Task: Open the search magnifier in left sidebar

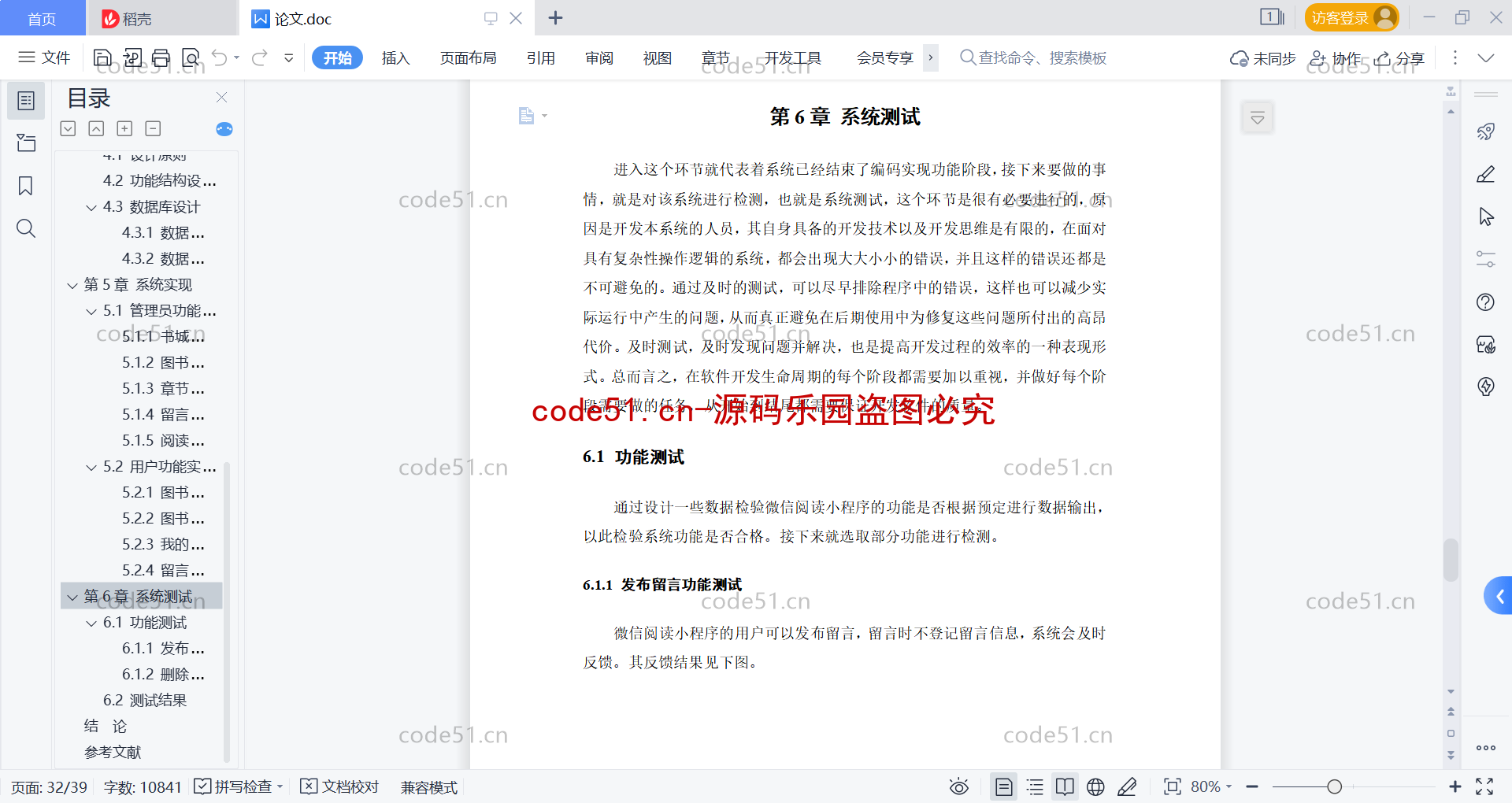Action: coord(26,228)
